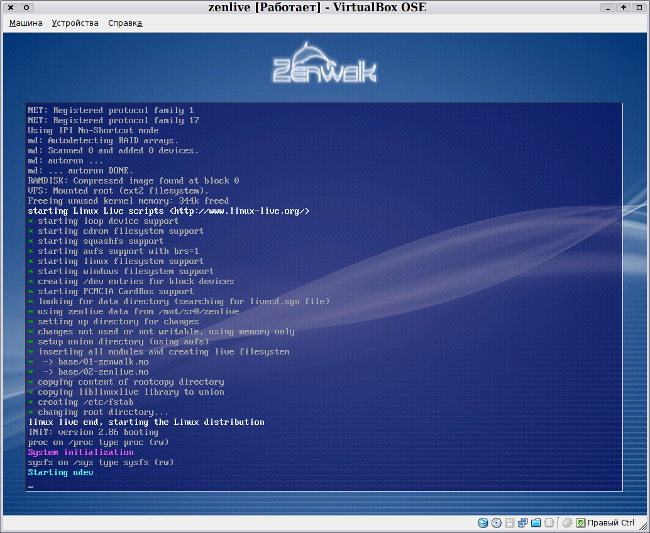Click 'RAMDISK: Compressed image found' line

click(133, 181)
